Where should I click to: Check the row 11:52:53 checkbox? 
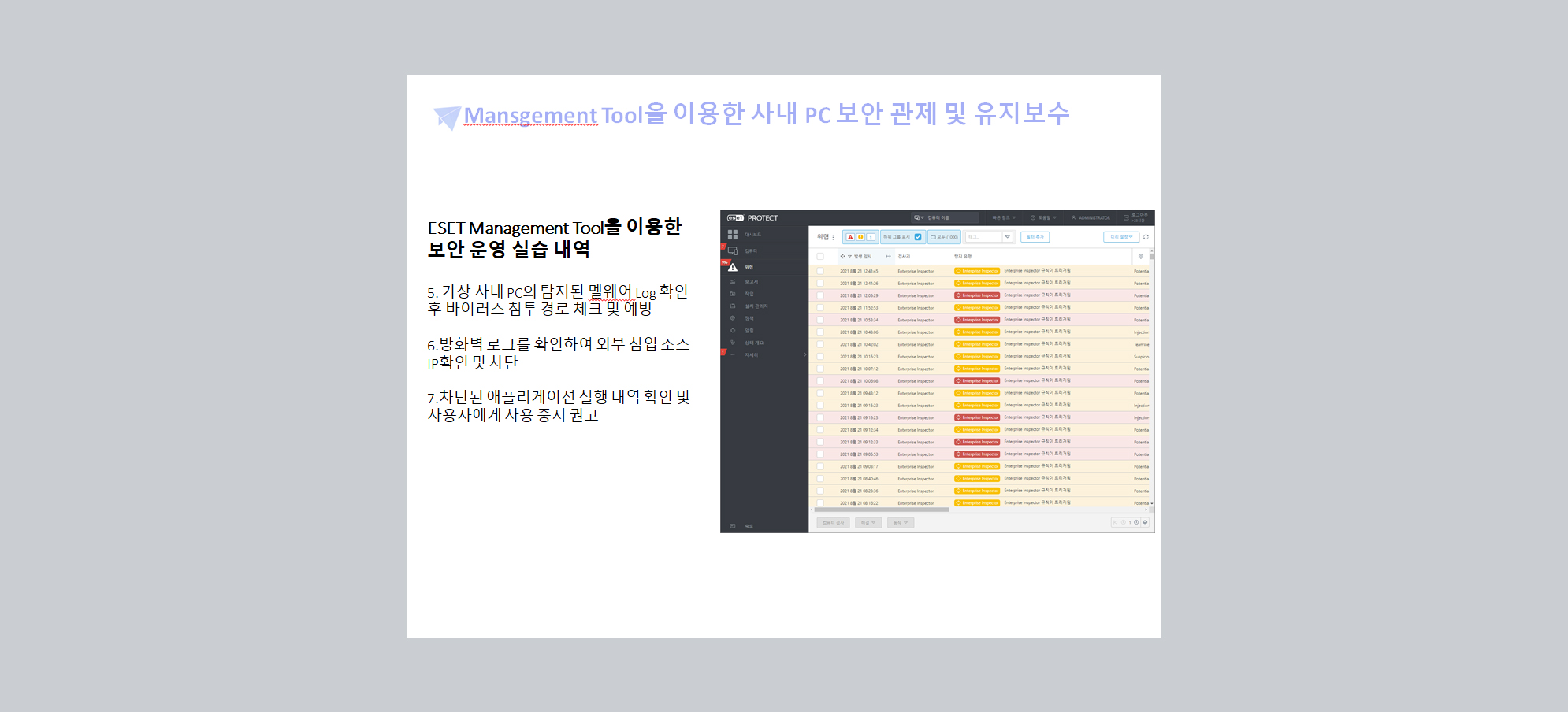pyautogui.click(x=820, y=308)
